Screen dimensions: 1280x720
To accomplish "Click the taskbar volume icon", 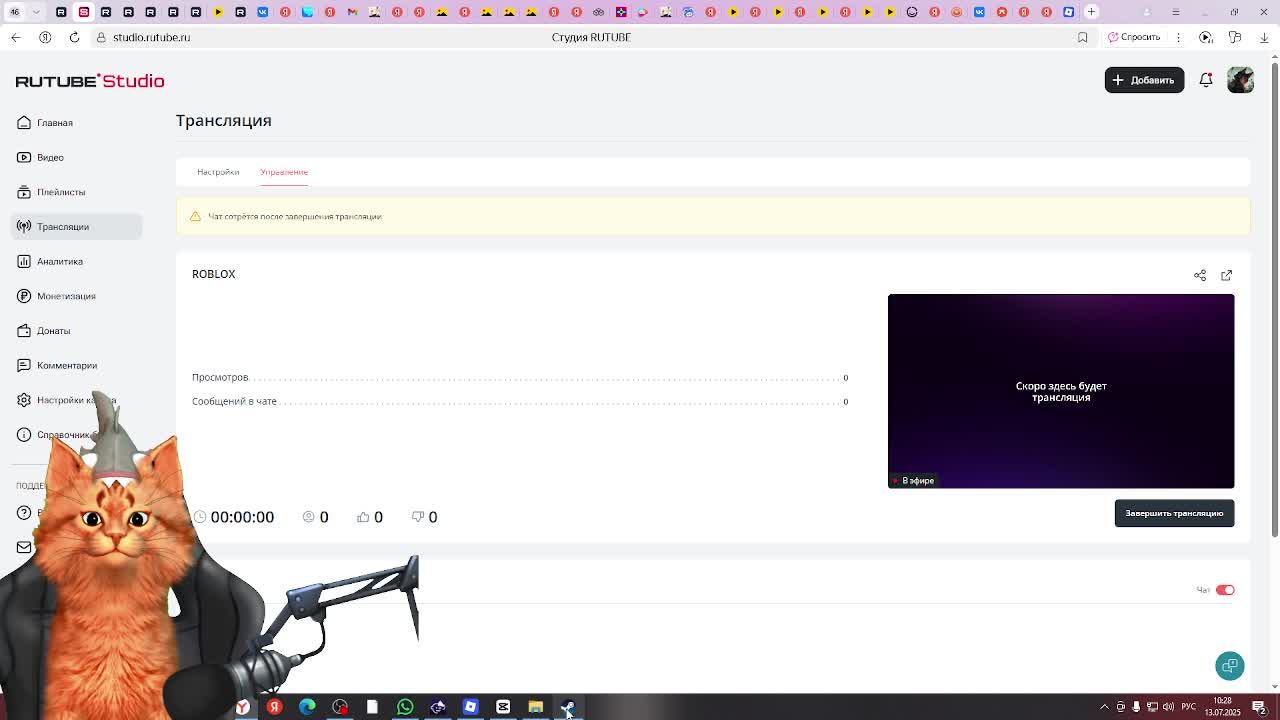I will point(1168,707).
